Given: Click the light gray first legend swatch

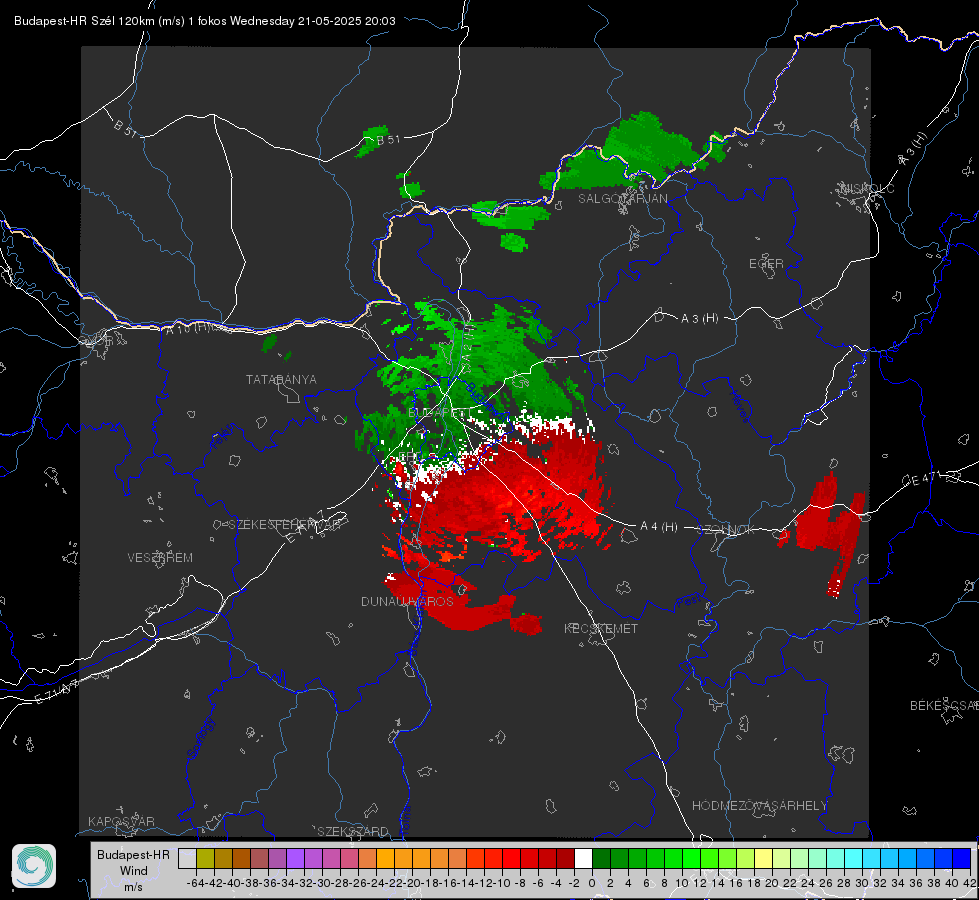Looking at the screenshot, I should (187, 858).
